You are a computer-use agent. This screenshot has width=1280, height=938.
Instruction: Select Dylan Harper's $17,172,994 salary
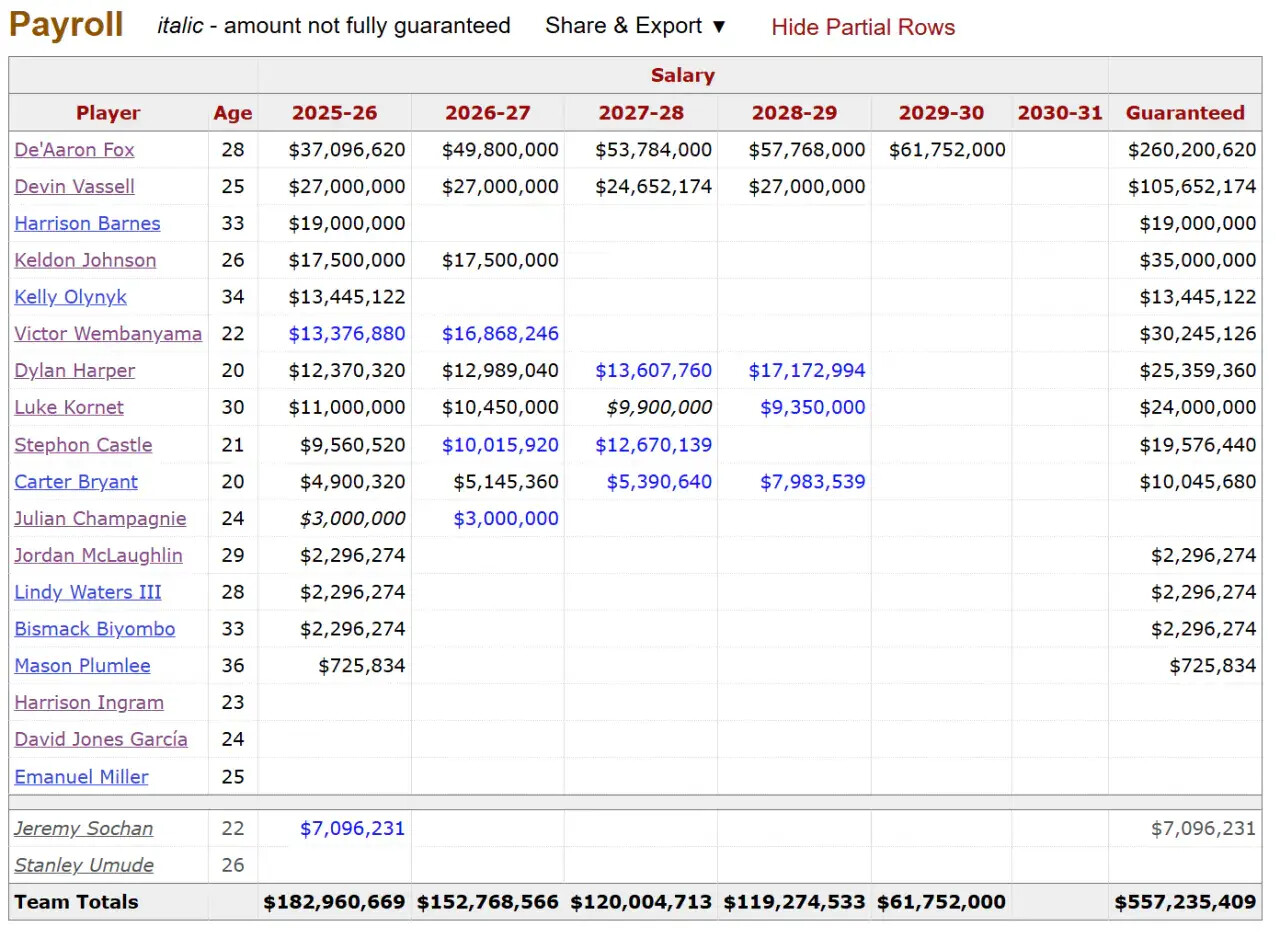(807, 371)
